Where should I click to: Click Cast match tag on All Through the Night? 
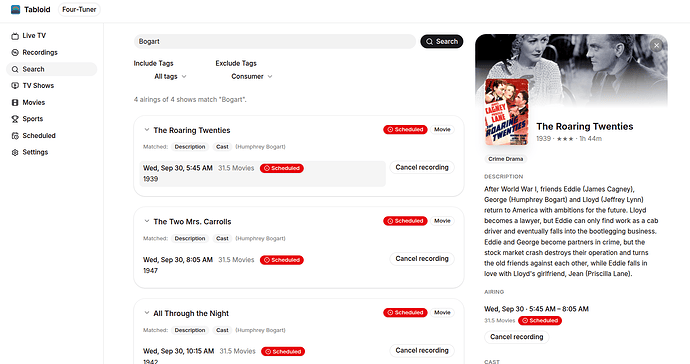pyautogui.click(x=222, y=330)
